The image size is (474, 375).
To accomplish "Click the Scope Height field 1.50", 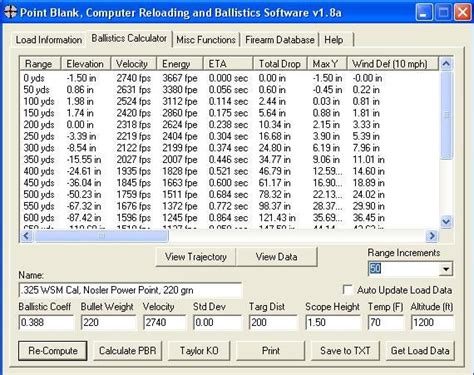I will [333, 322].
